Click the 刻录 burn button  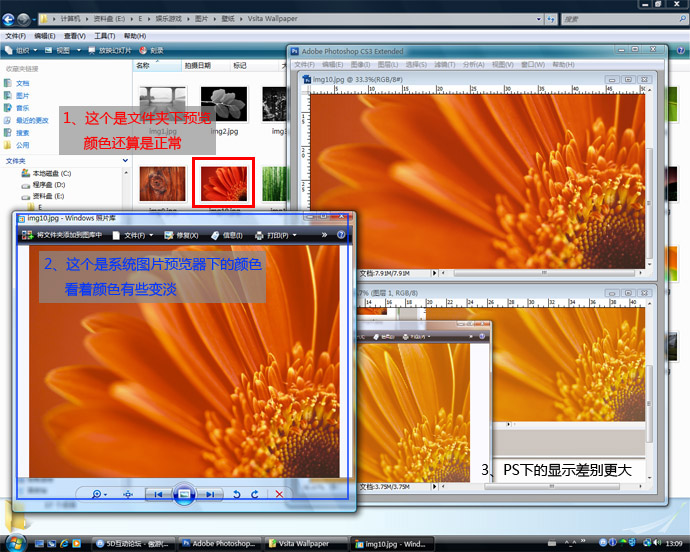(x=151, y=51)
